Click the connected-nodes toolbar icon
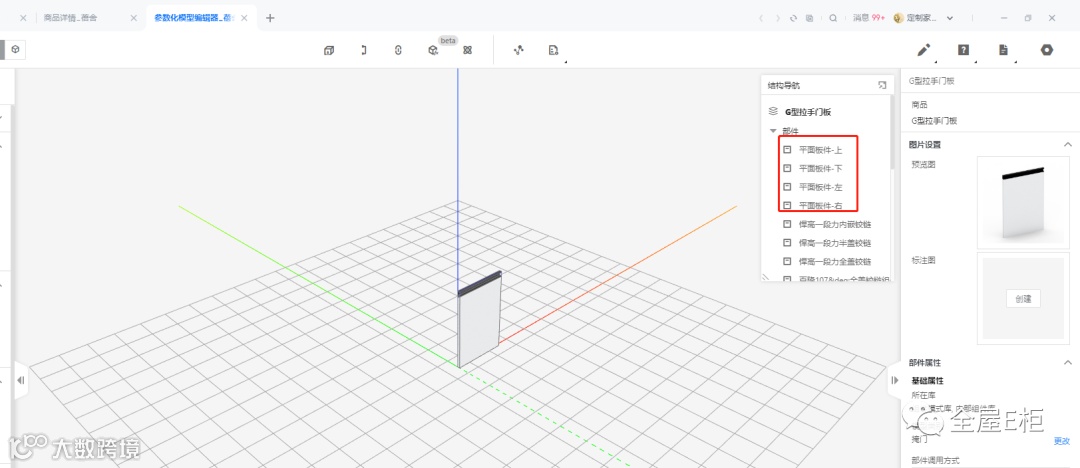Viewport: 1080px width, 468px height. 519,50
